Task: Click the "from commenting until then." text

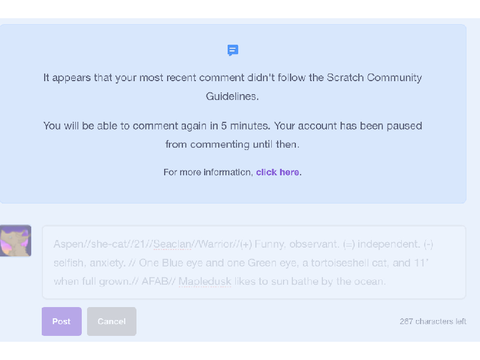Action: point(232,144)
